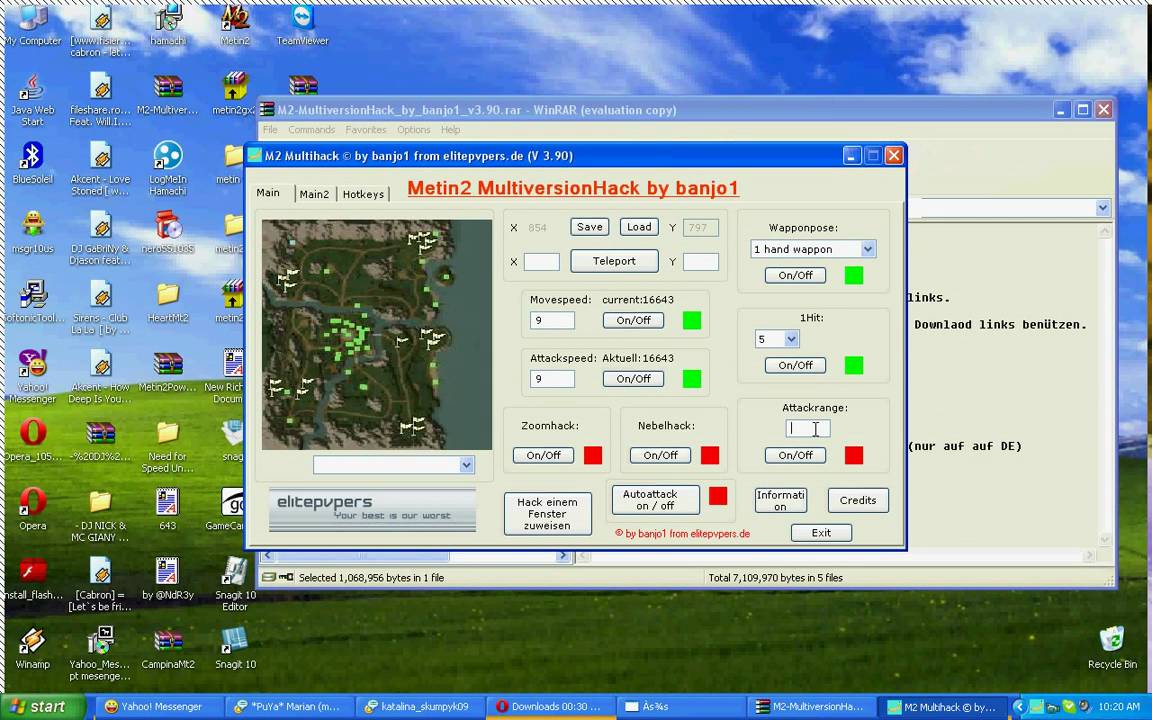The width and height of the screenshot is (1152, 720).
Task: Click the Attackrange input field
Action: (807, 428)
